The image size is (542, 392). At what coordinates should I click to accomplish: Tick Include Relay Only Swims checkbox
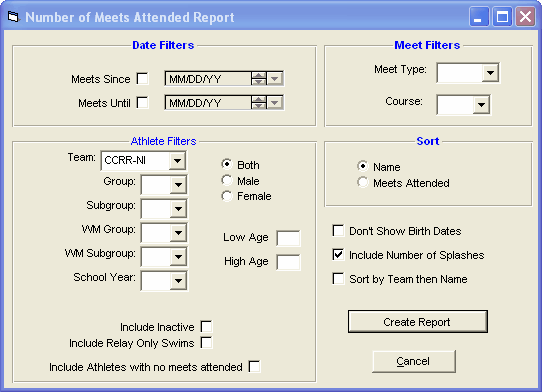tap(206, 343)
